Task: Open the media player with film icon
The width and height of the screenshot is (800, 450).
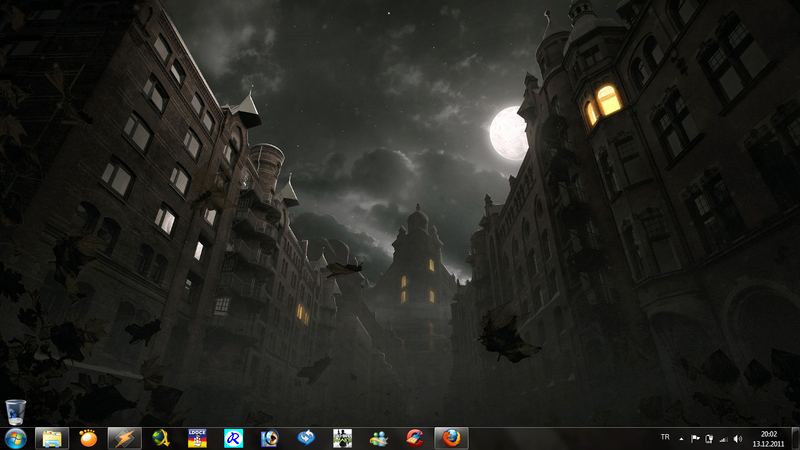Action: (269, 438)
